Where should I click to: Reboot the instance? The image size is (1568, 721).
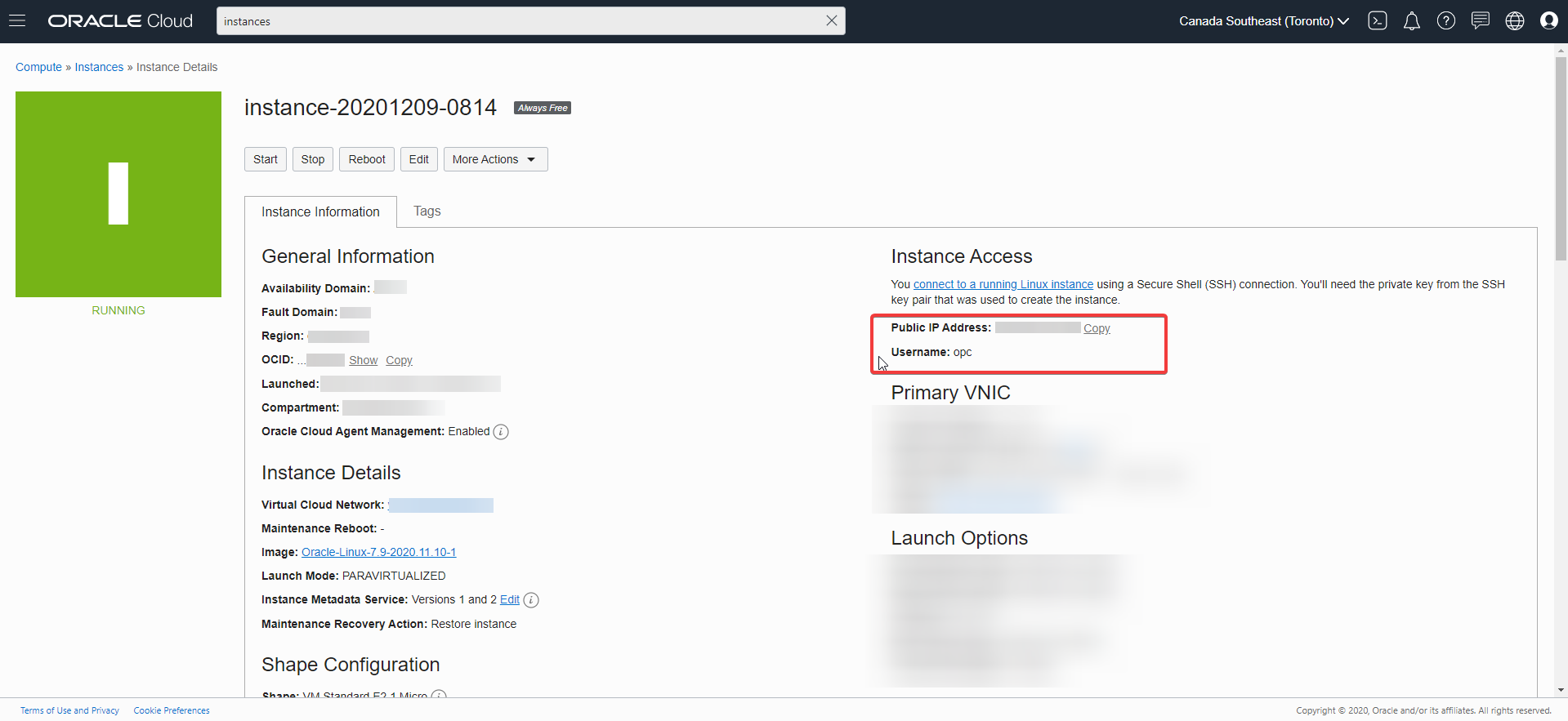pos(367,159)
